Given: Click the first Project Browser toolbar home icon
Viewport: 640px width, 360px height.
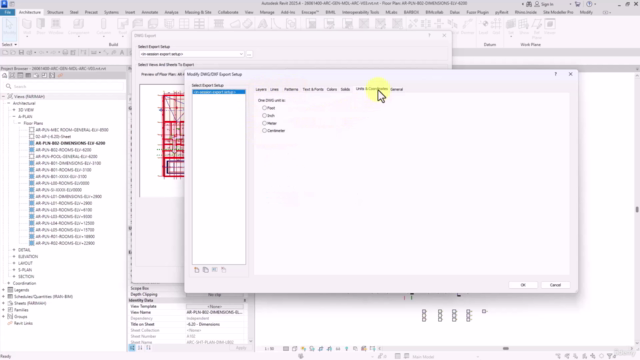Looking at the screenshot, I should [4, 76].
